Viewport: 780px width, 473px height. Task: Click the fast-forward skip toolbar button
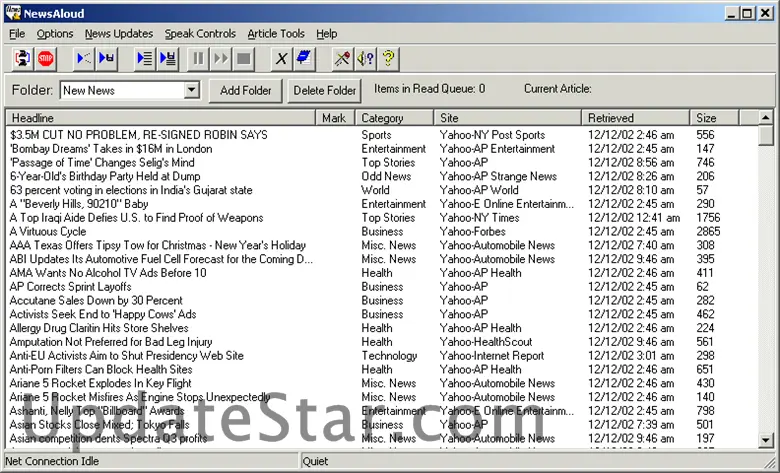point(221,59)
